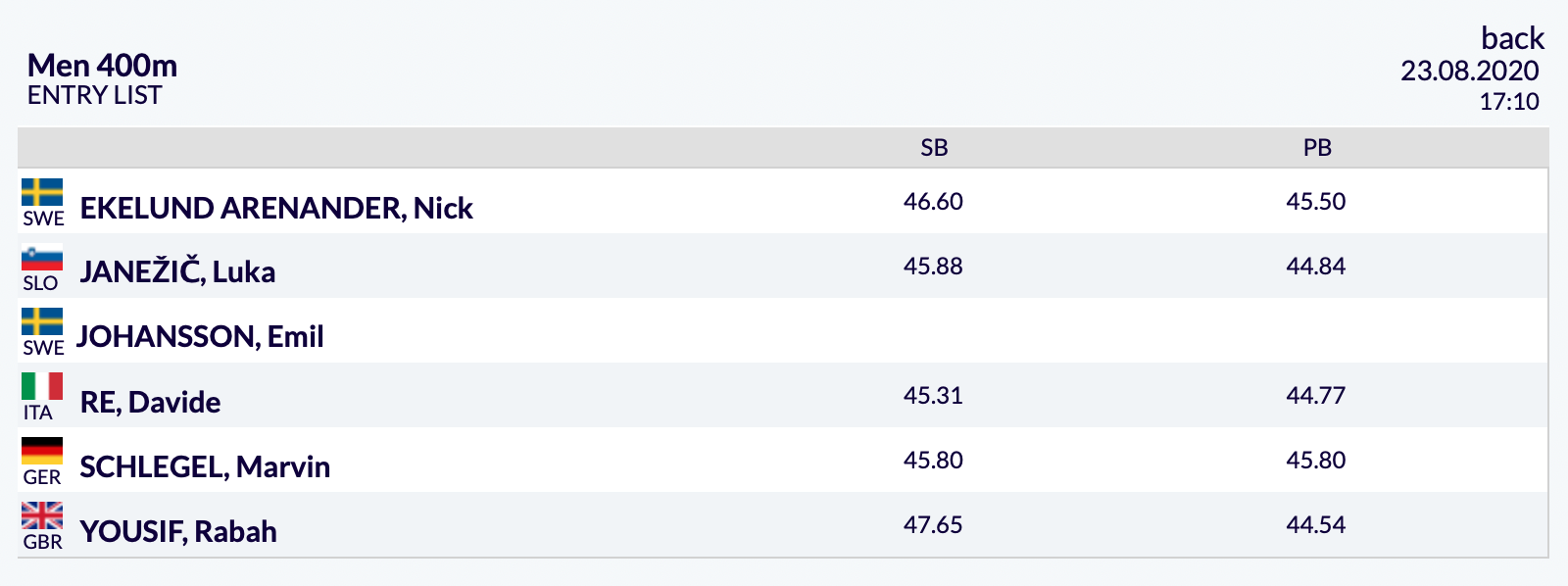Open athlete SCHLEGEL, Marvin
The height and width of the screenshot is (586, 1568).
point(205,466)
